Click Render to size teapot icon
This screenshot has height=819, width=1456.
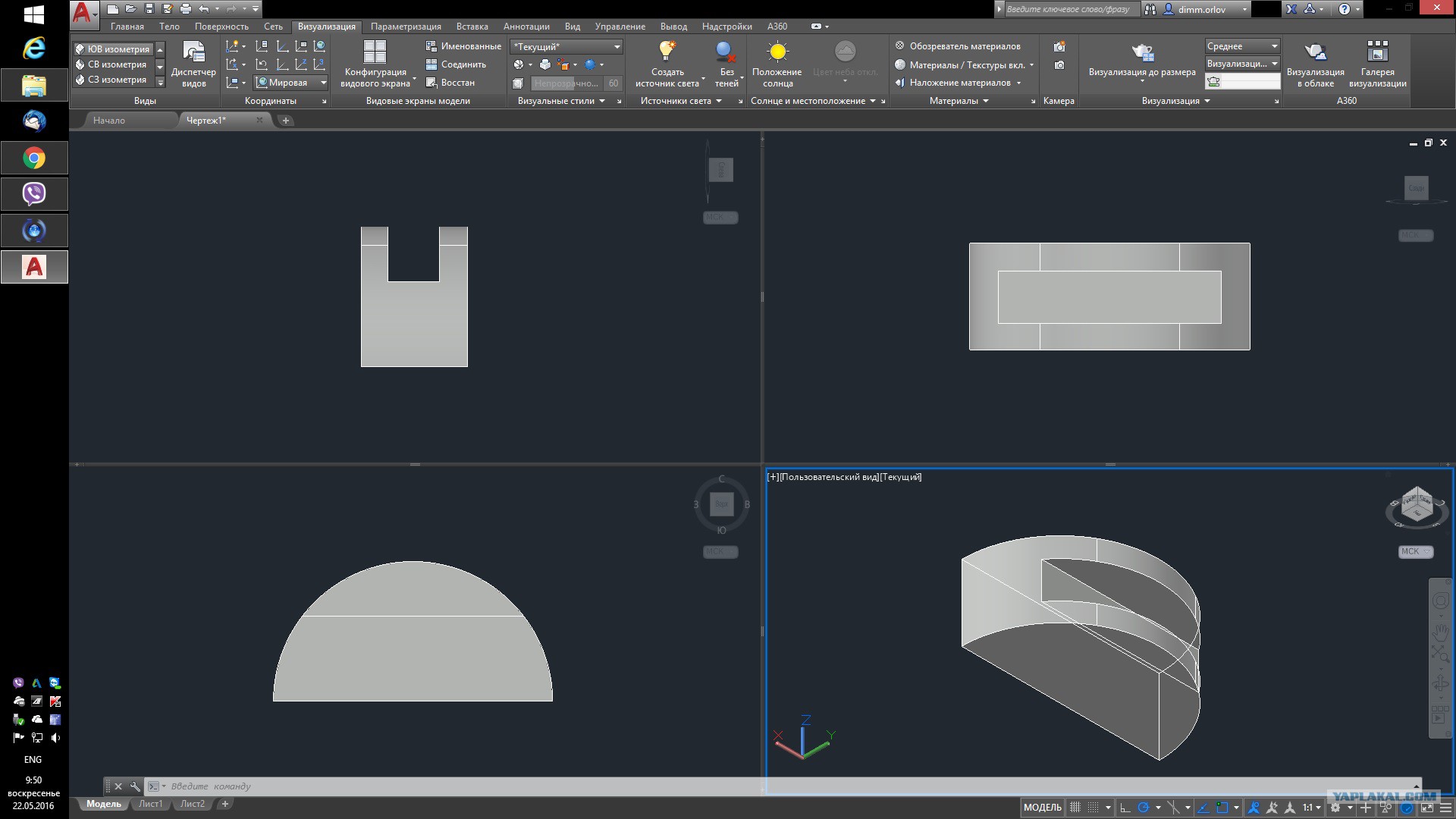point(1142,53)
